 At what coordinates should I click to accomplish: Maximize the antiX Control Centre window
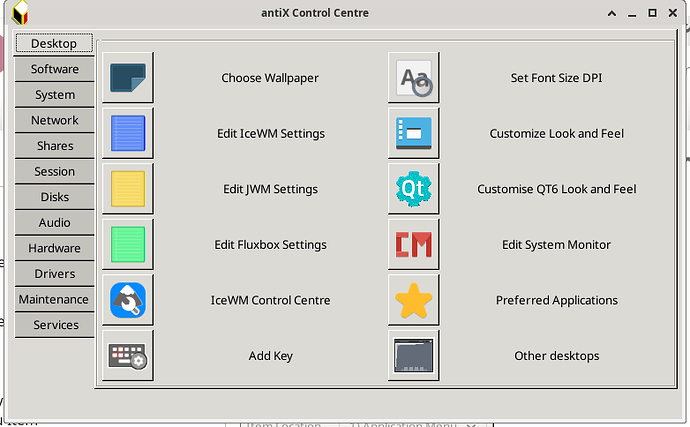click(x=652, y=13)
